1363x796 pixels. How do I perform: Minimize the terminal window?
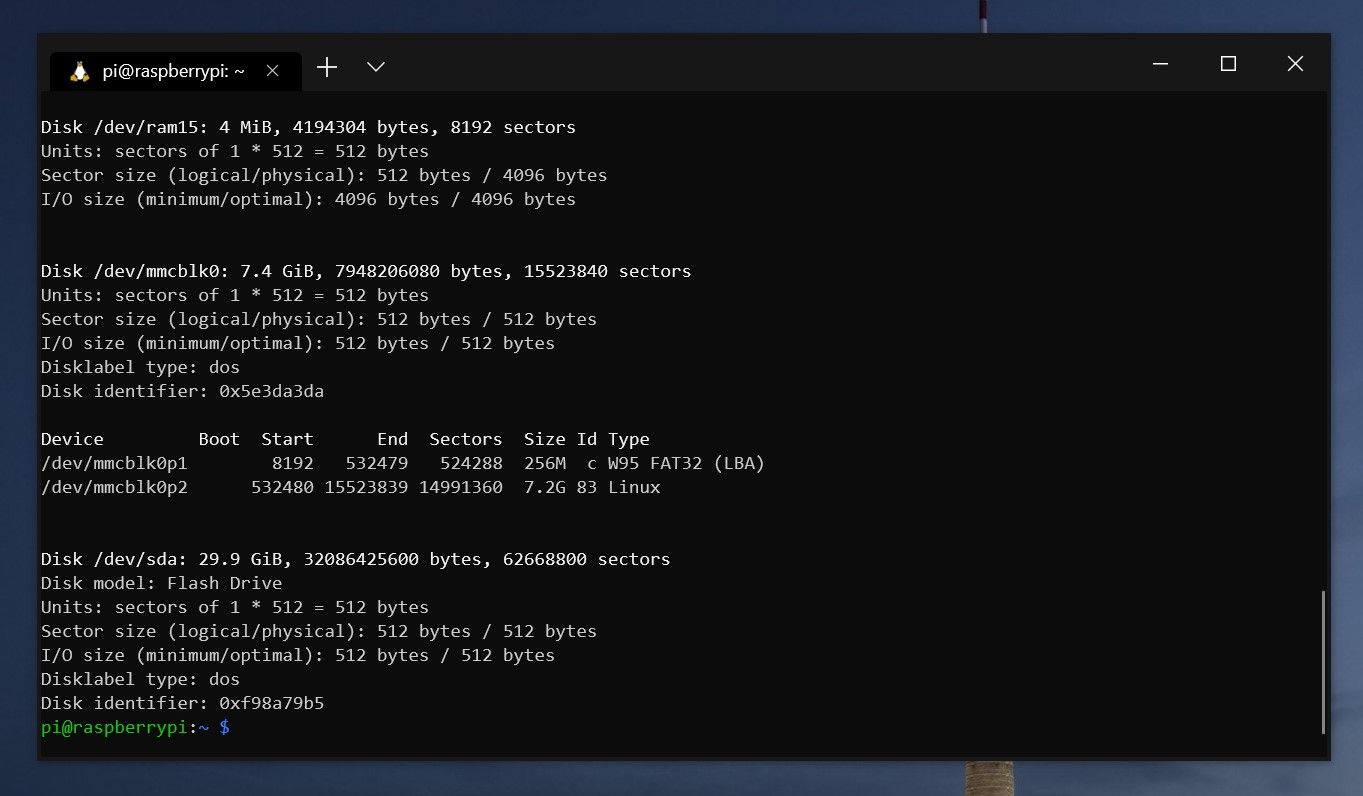(x=1161, y=64)
